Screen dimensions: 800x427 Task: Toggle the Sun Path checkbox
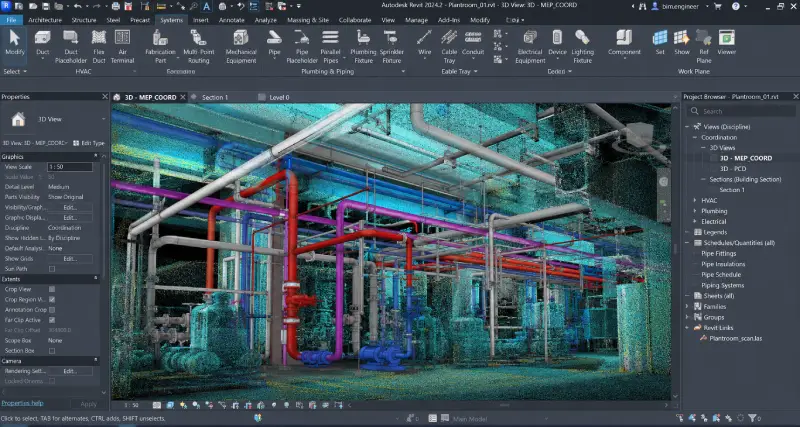(x=52, y=269)
